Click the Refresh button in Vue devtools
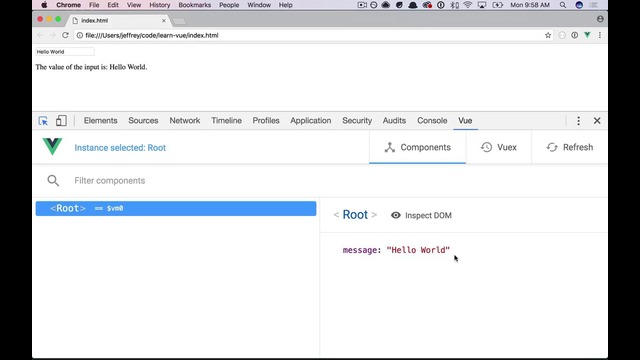 [x=569, y=147]
